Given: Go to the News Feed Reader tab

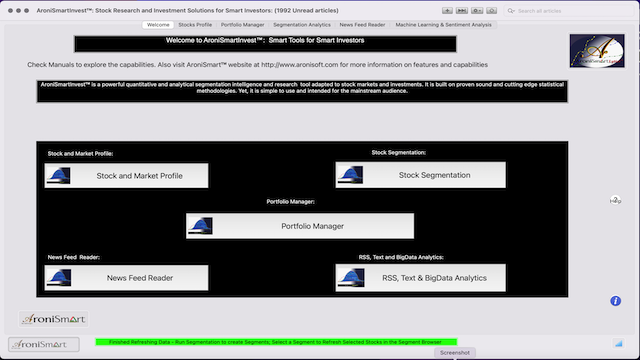Looking at the screenshot, I should (x=362, y=25).
